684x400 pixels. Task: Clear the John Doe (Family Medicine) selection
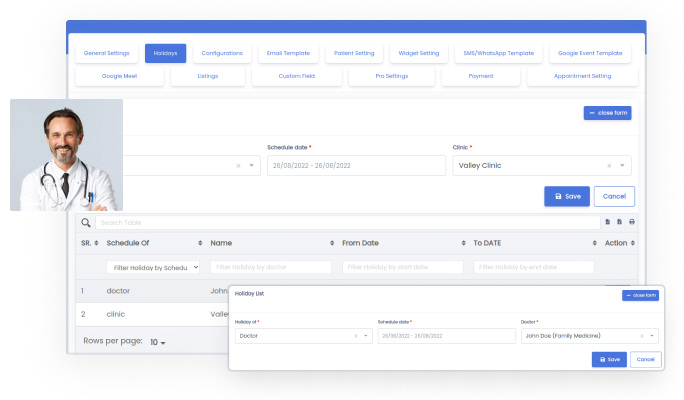coord(642,336)
